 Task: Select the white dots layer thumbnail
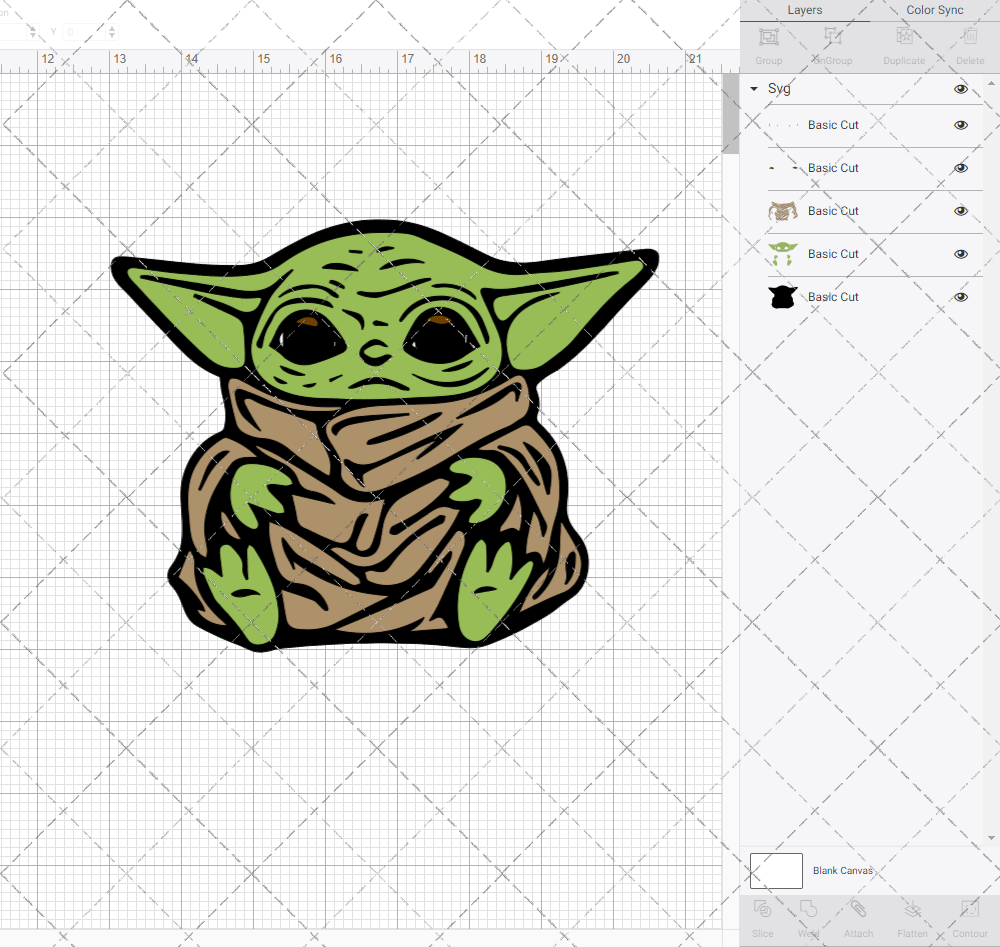[x=783, y=125]
